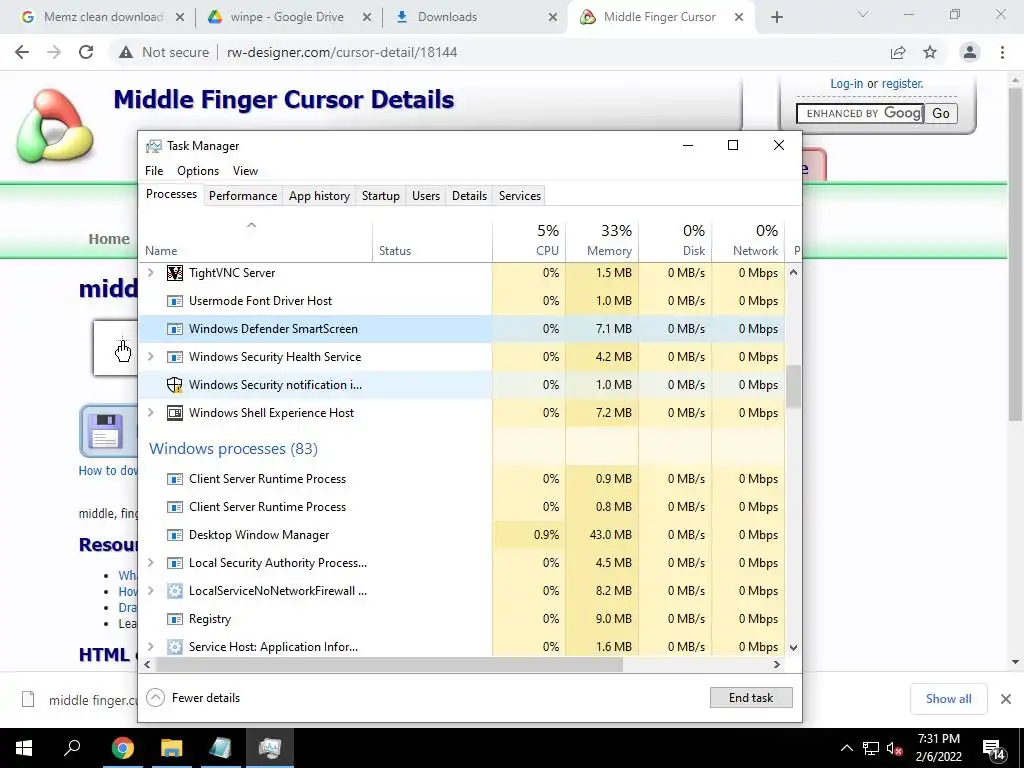The height and width of the screenshot is (768, 1024).
Task: Switch to the Details tab
Action: coord(469,196)
